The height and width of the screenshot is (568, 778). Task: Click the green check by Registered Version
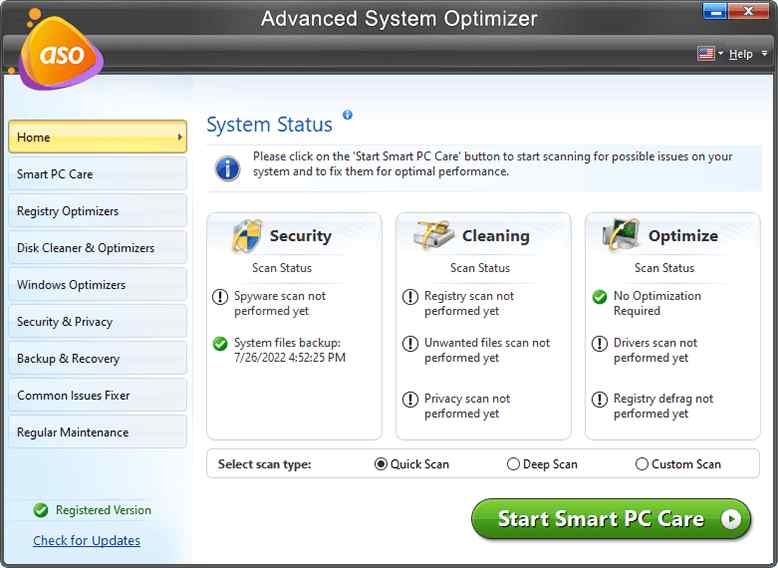pyautogui.click(x=41, y=510)
